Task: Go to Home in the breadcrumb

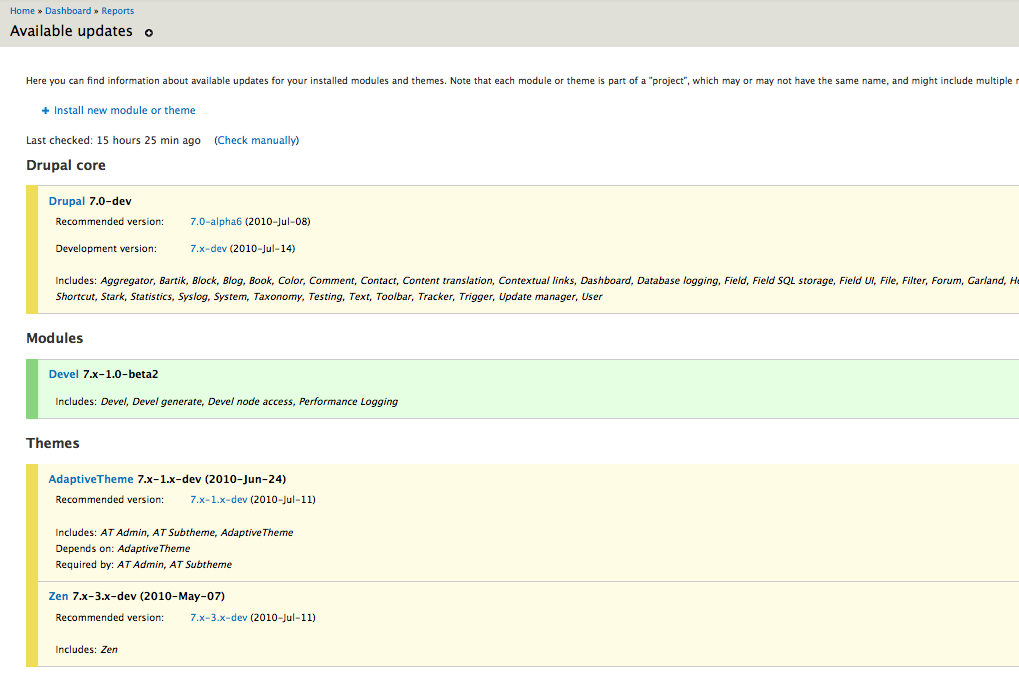Action: 22,11
